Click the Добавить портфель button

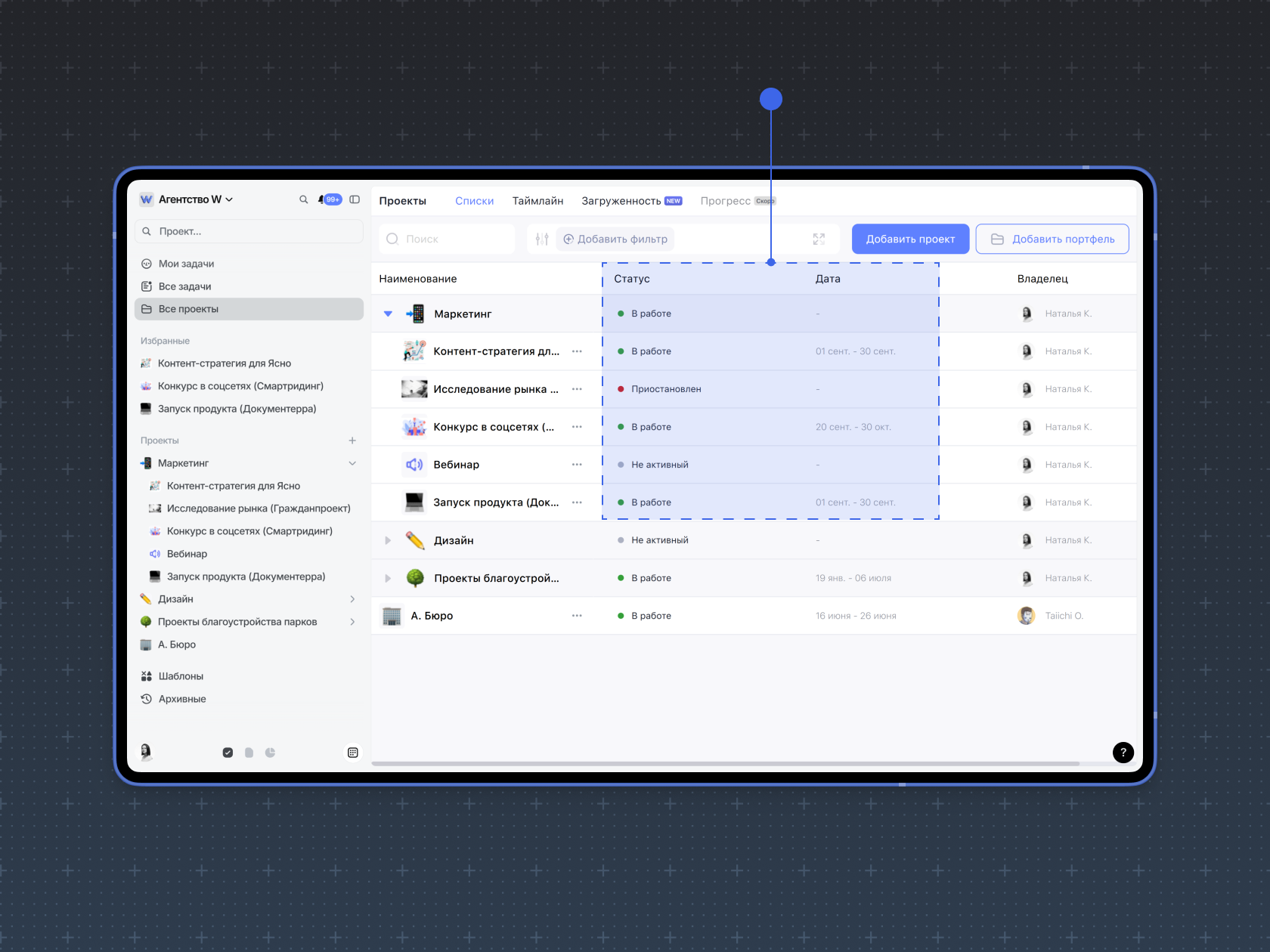[x=1052, y=240]
